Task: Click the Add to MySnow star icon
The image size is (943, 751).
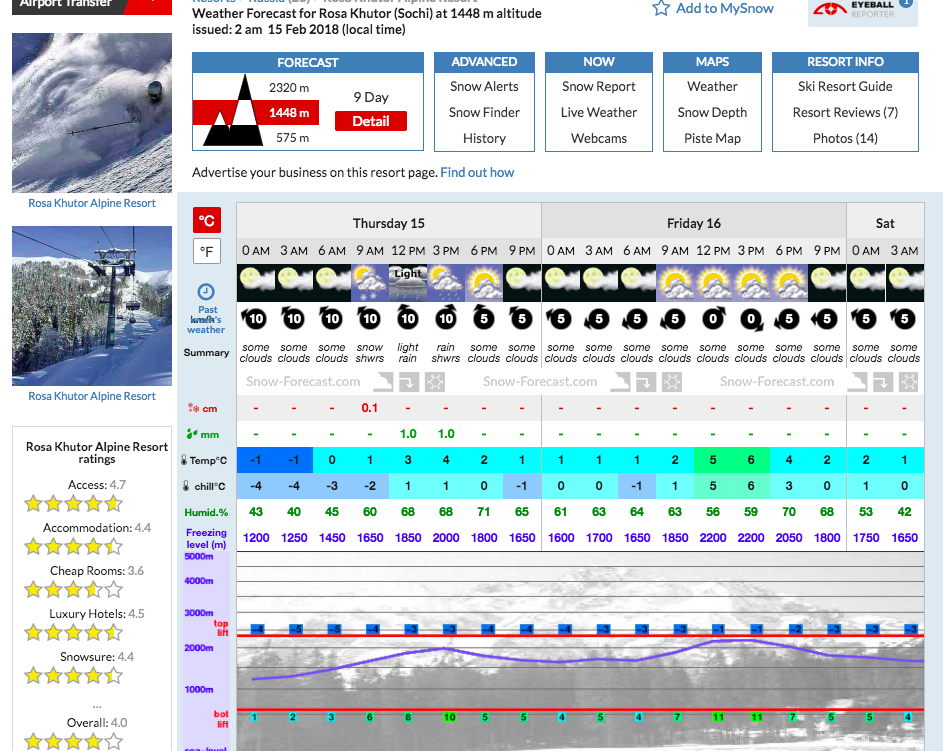Action: click(x=661, y=8)
